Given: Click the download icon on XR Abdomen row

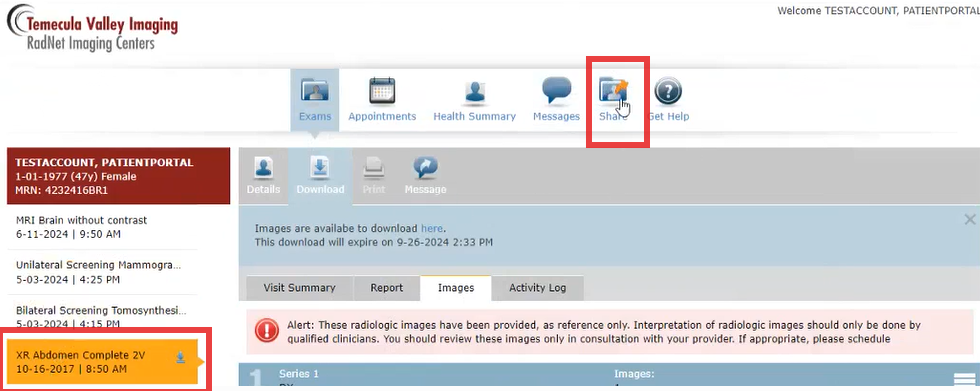Looking at the screenshot, I should coord(180,357).
